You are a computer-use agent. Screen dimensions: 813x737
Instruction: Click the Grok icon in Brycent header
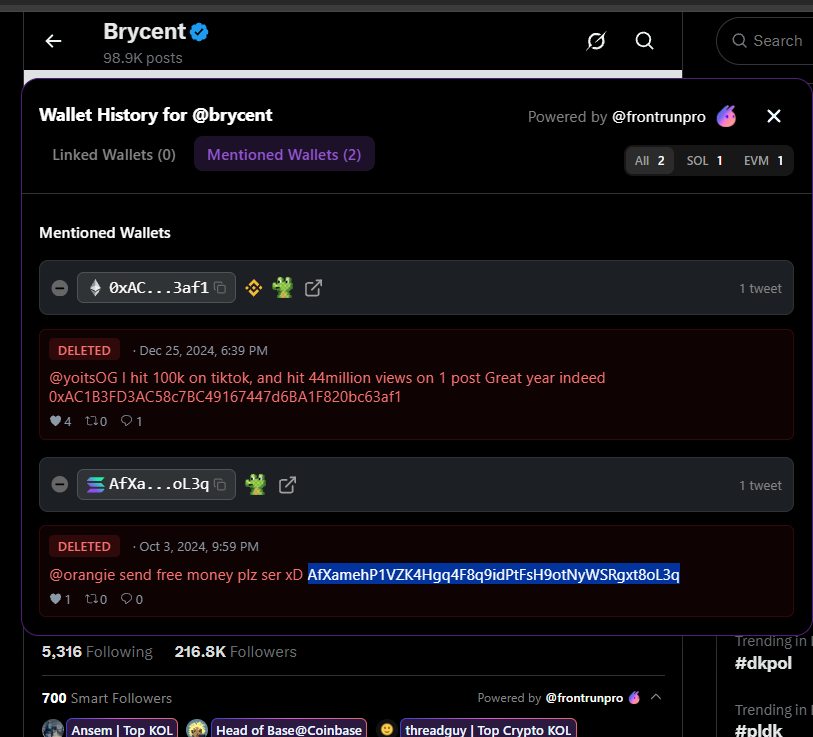click(596, 41)
